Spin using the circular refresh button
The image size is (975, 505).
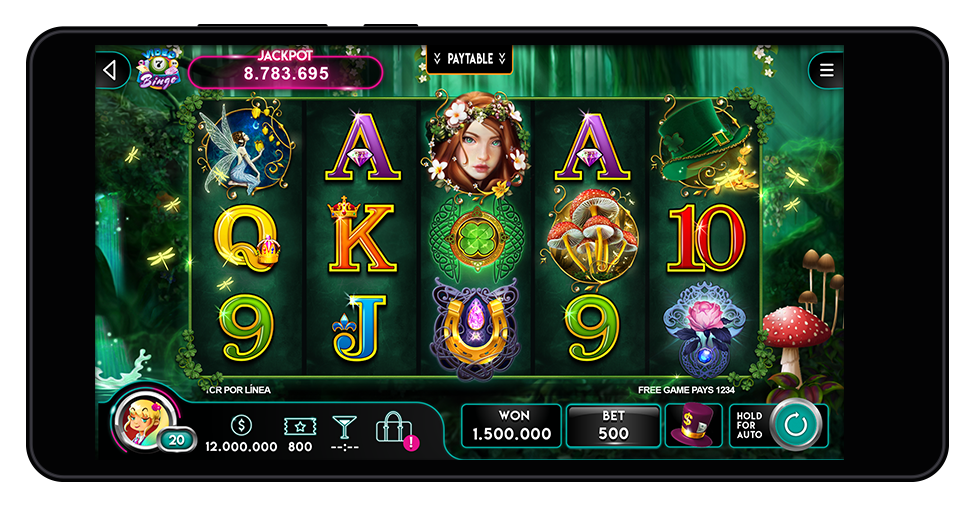795,425
